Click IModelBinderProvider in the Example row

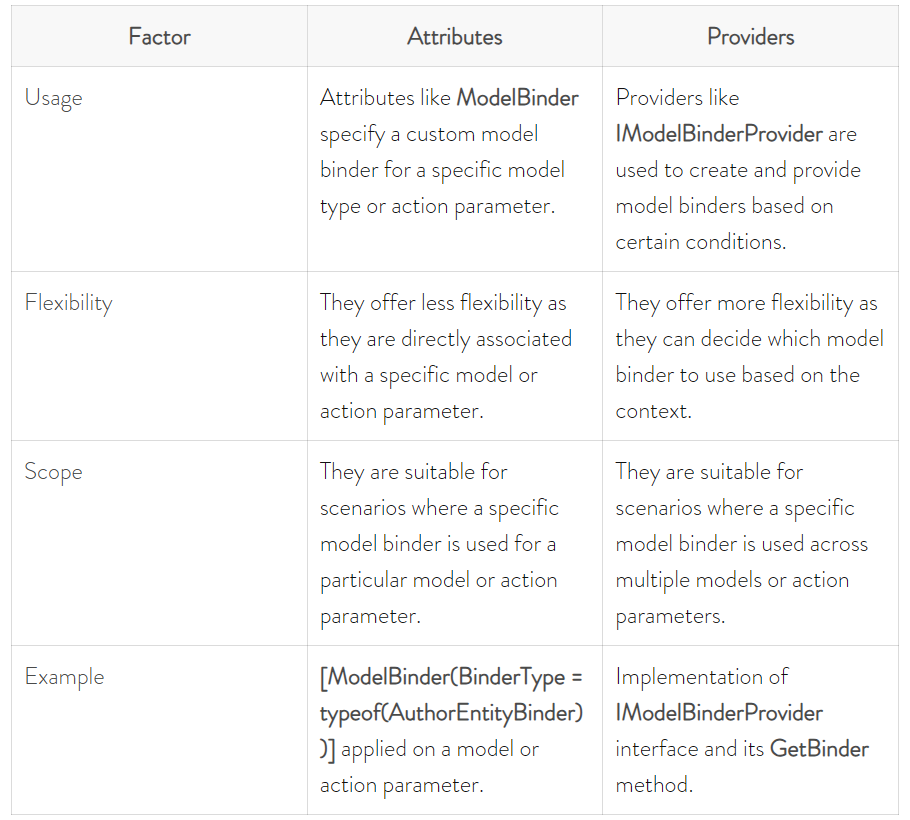click(719, 713)
